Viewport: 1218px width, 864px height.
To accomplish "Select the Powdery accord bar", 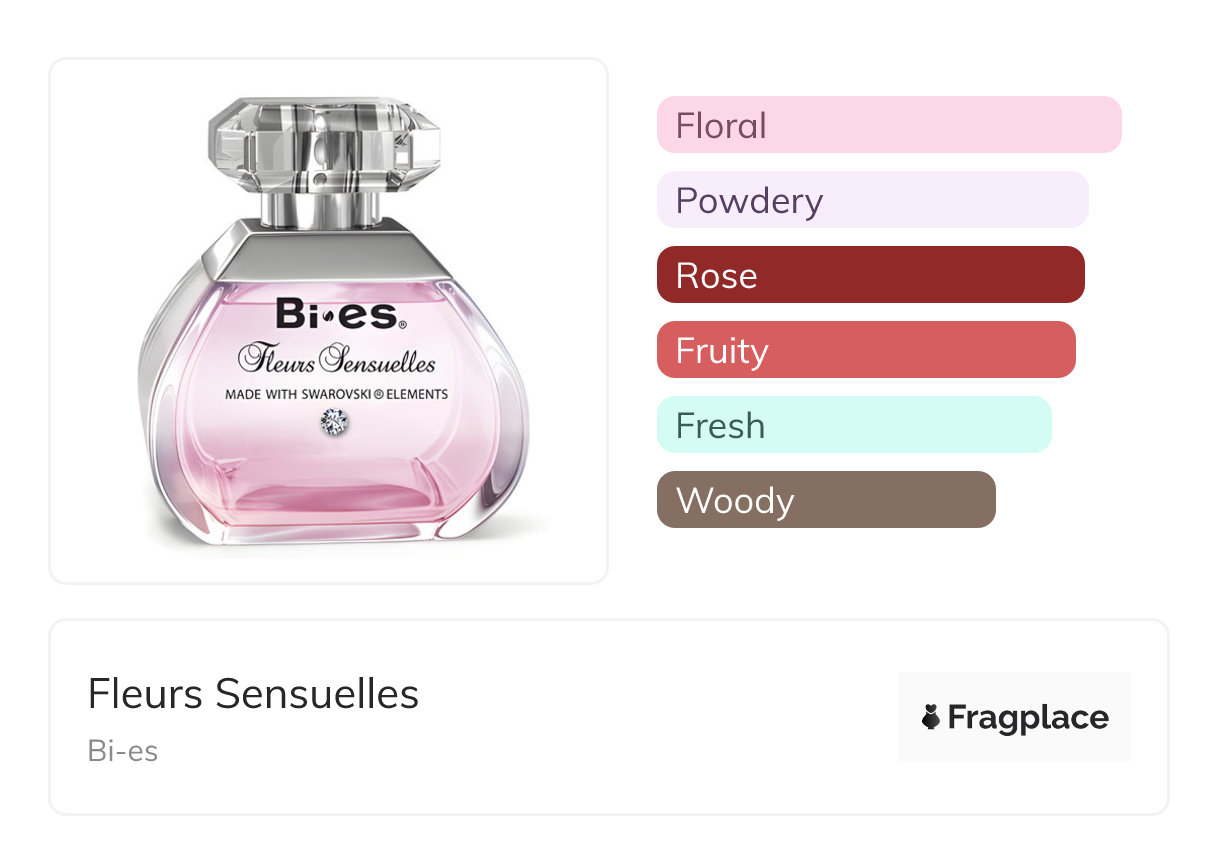I will point(872,200).
